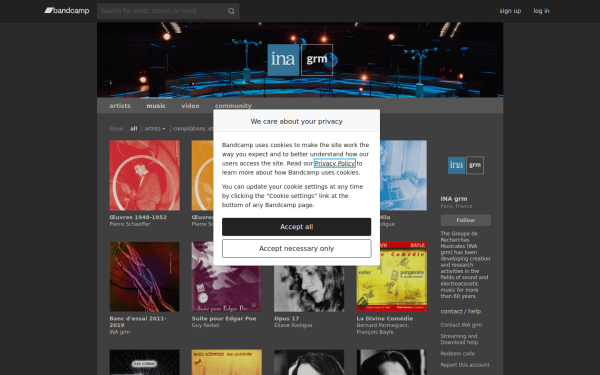Image resolution: width=600 pixels, height=375 pixels.
Task: Click Report this account link
Action: (465, 365)
